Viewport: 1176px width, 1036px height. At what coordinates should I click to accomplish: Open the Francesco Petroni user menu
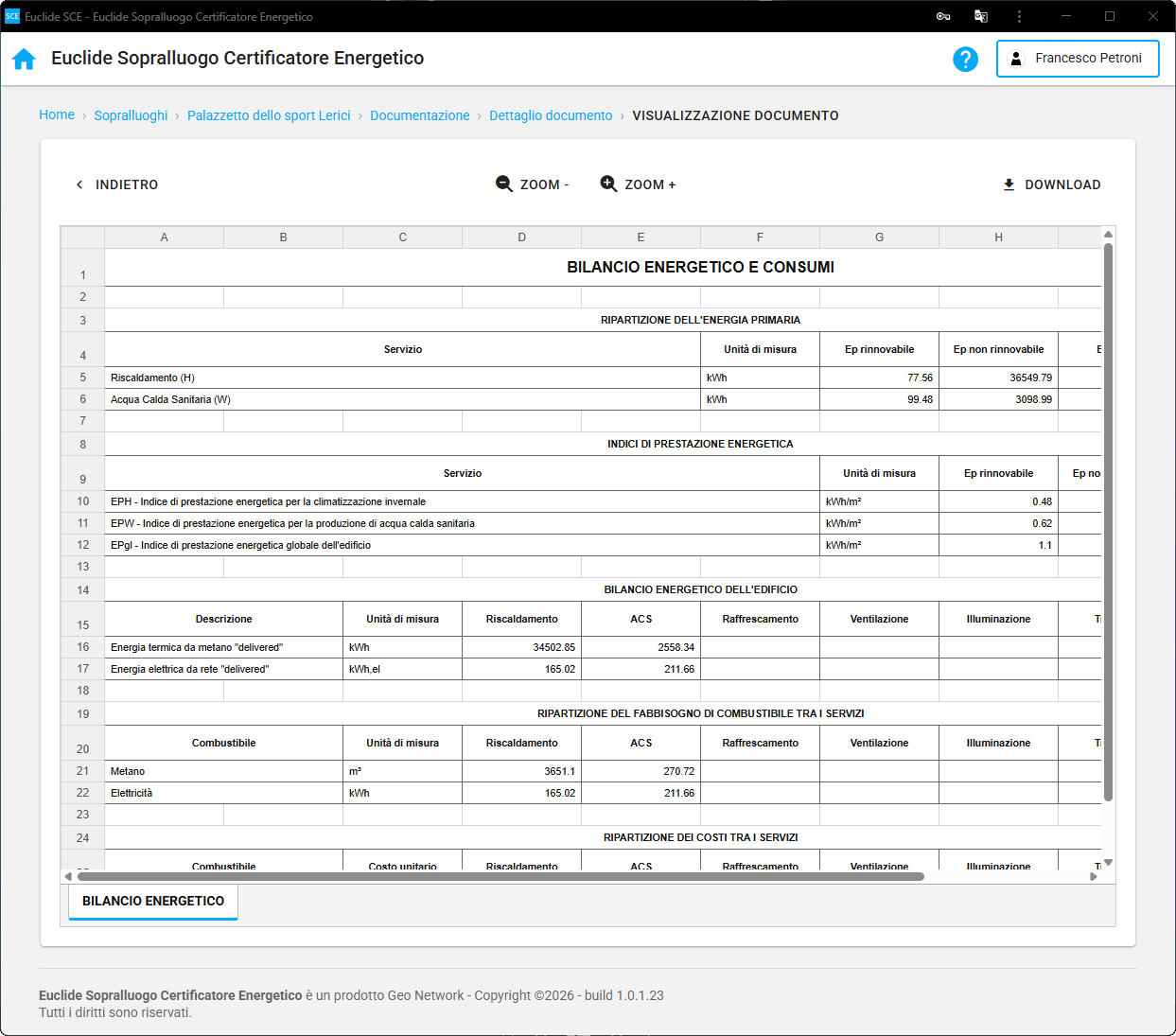tap(1078, 59)
